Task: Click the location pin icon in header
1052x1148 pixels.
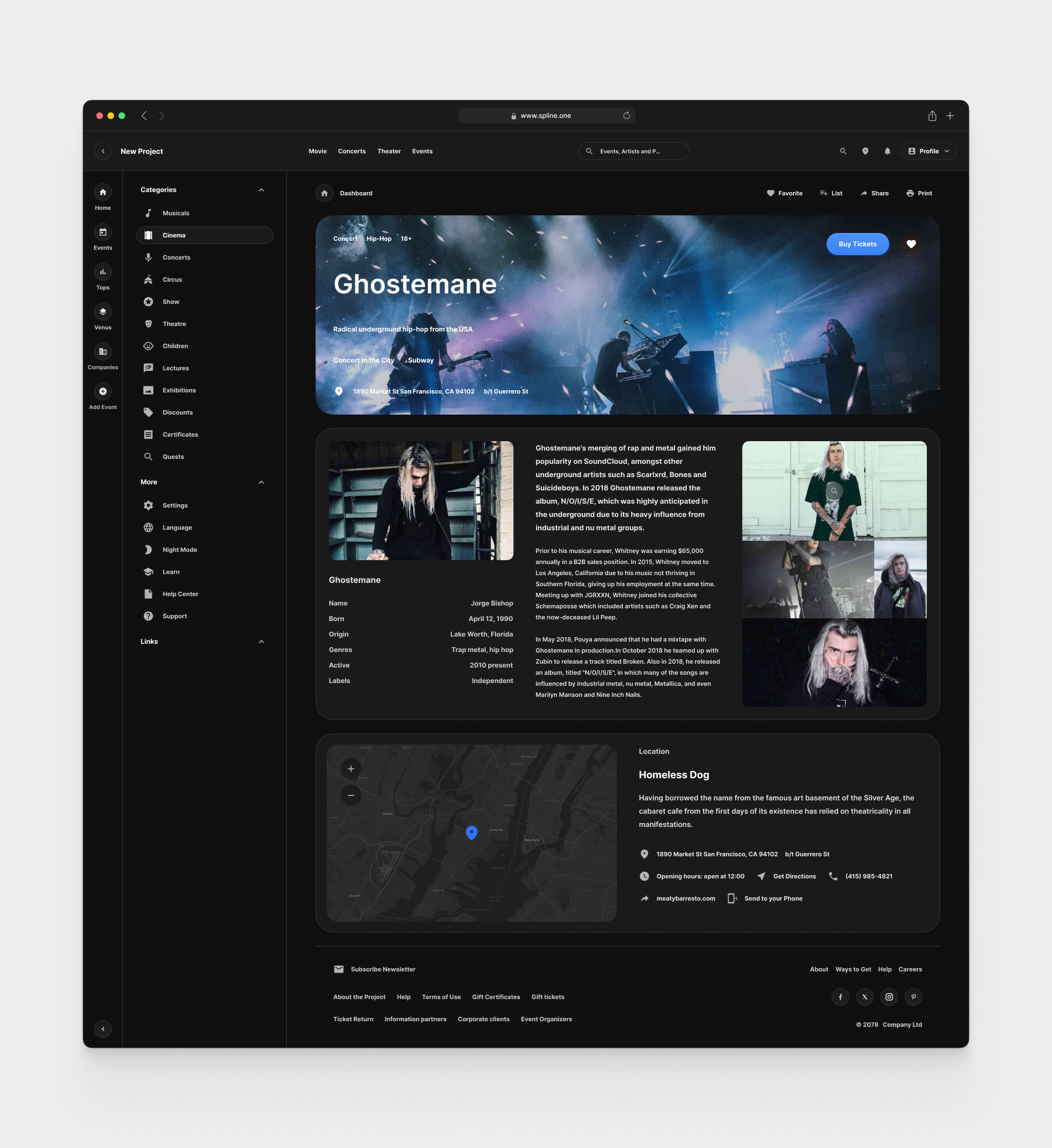Action: (x=865, y=152)
